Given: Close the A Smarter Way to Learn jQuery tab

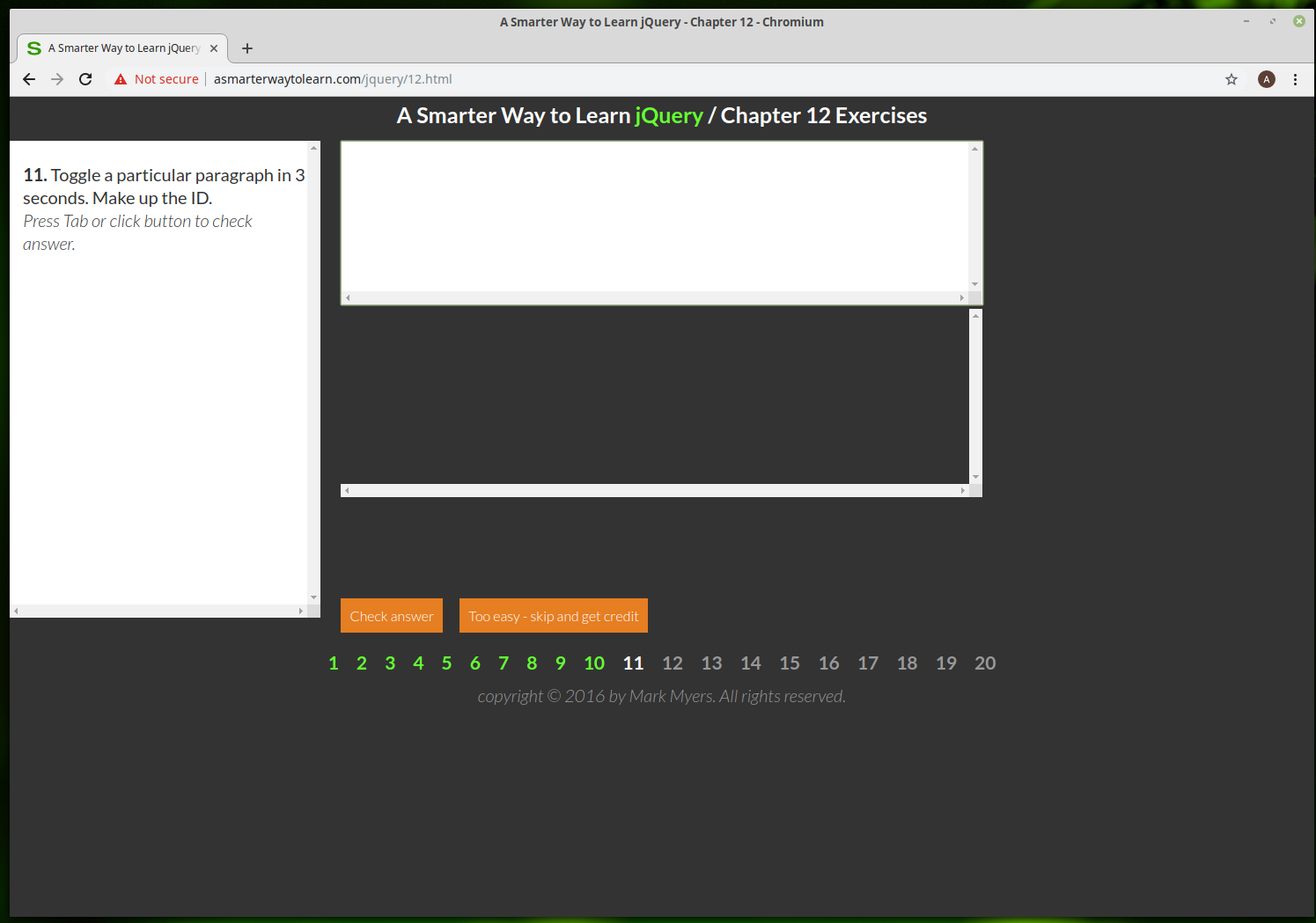Looking at the screenshot, I should pos(214,48).
